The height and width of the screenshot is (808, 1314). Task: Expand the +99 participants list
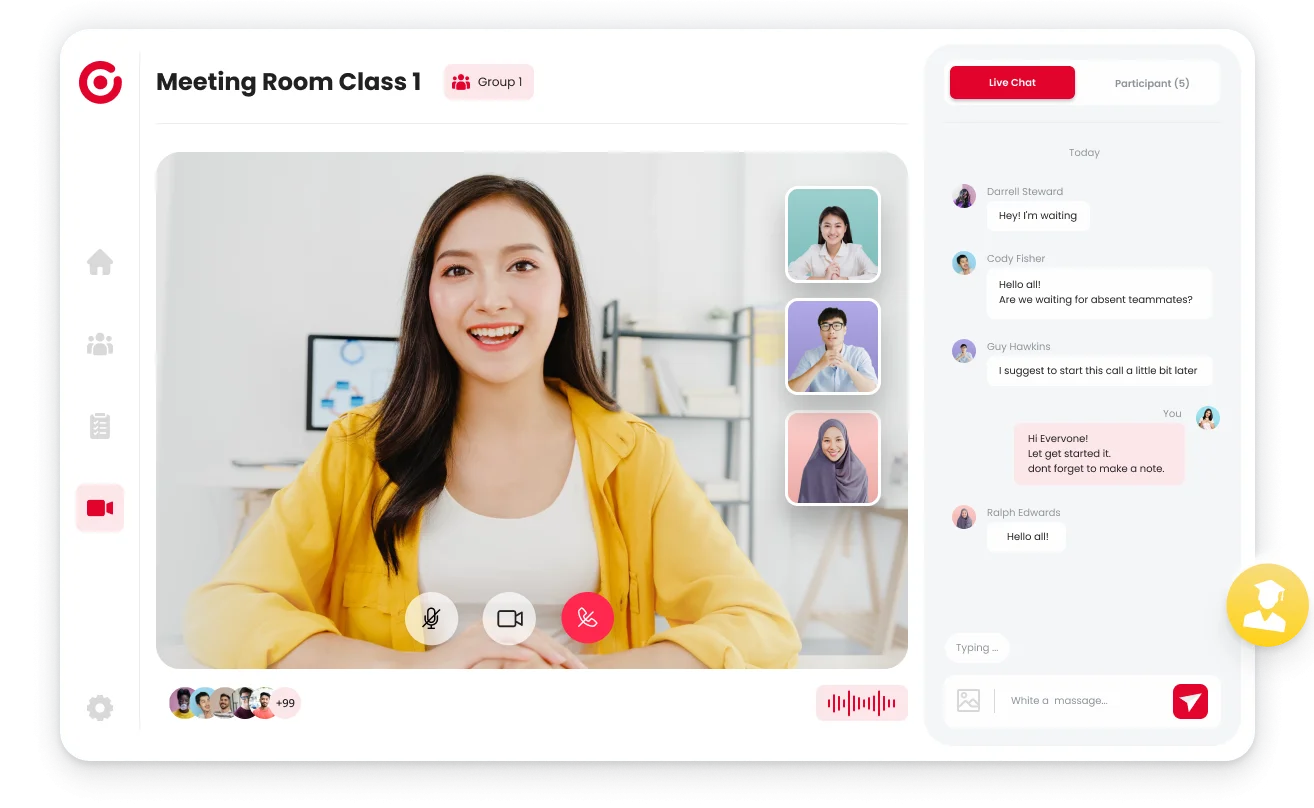tap(285, 703)
